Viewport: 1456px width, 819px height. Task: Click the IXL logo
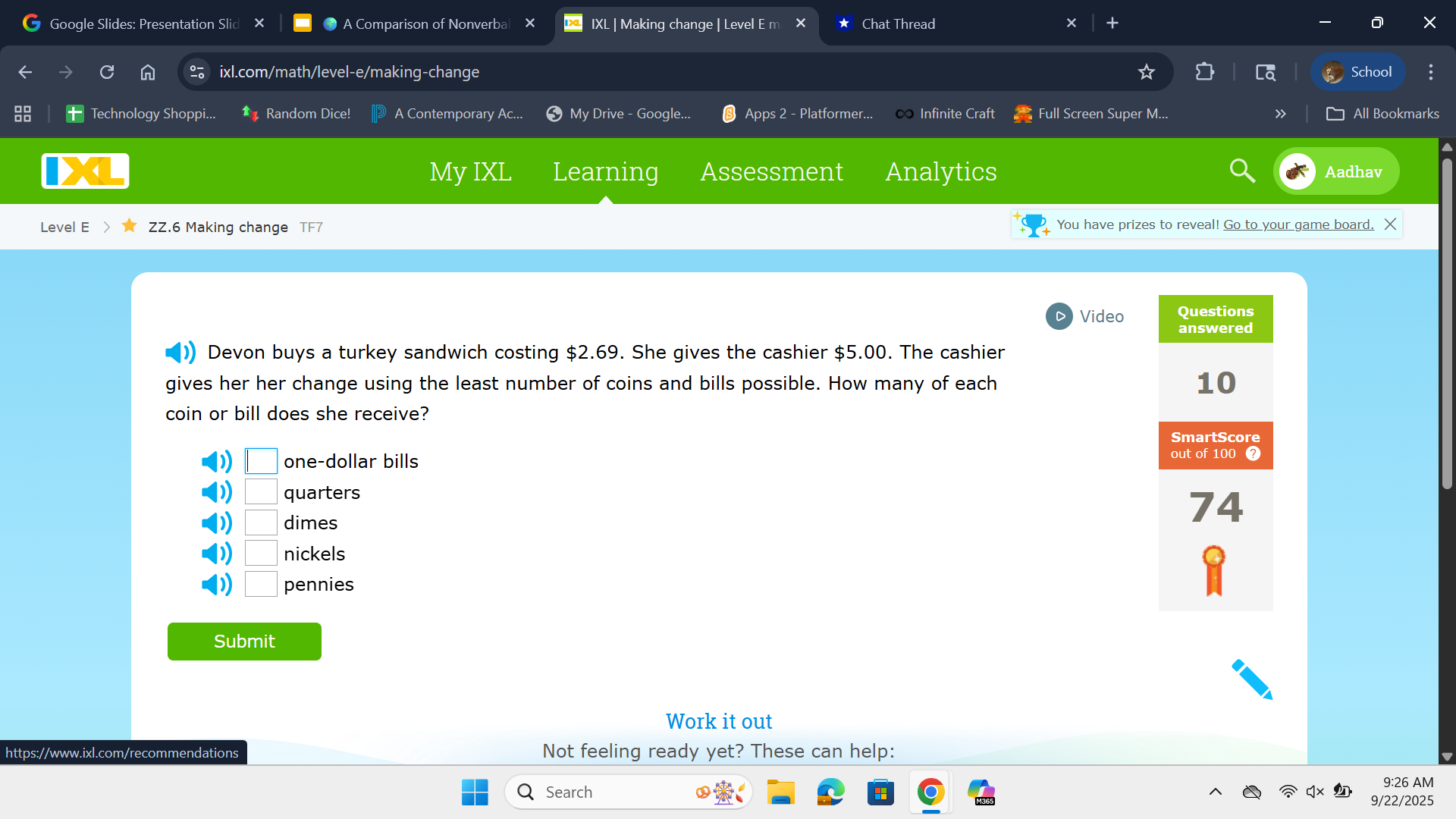pos(85,171)
